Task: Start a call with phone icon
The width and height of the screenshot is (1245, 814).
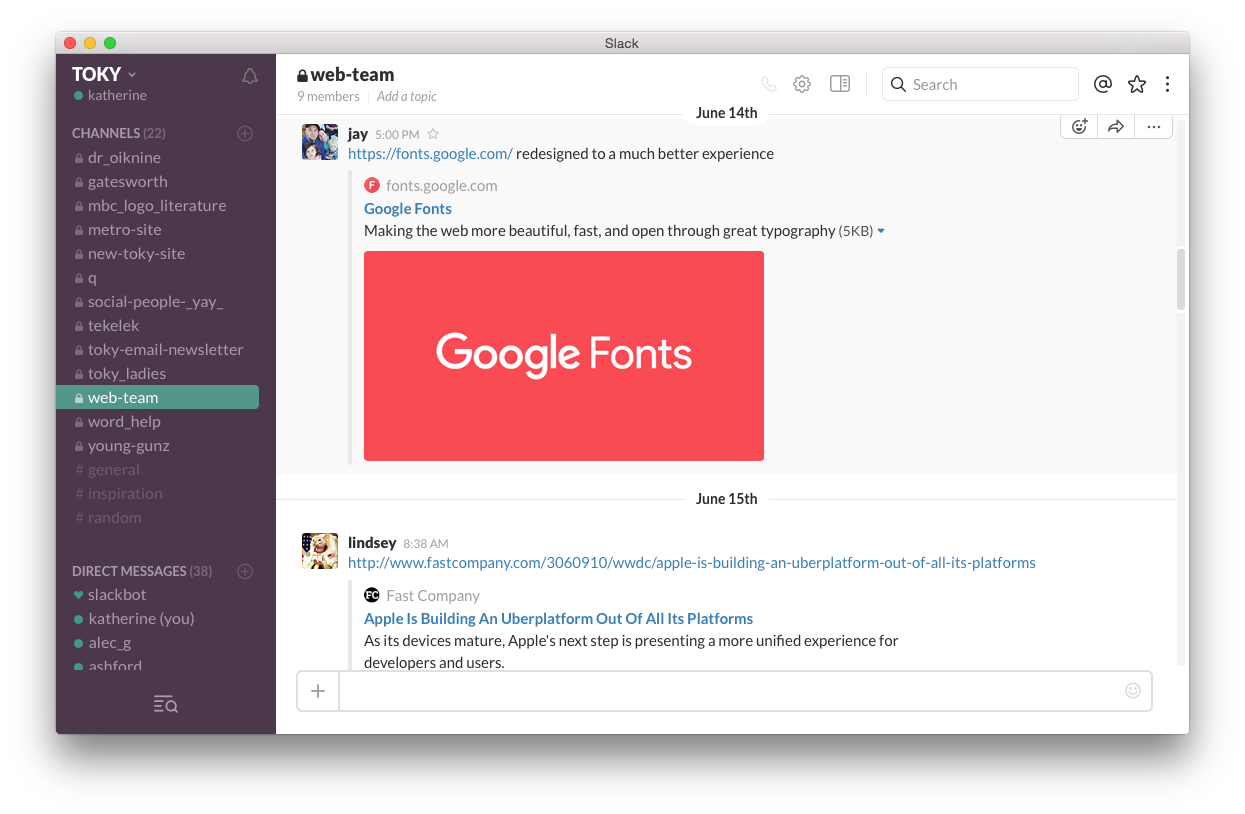Action: pos(768,84)
